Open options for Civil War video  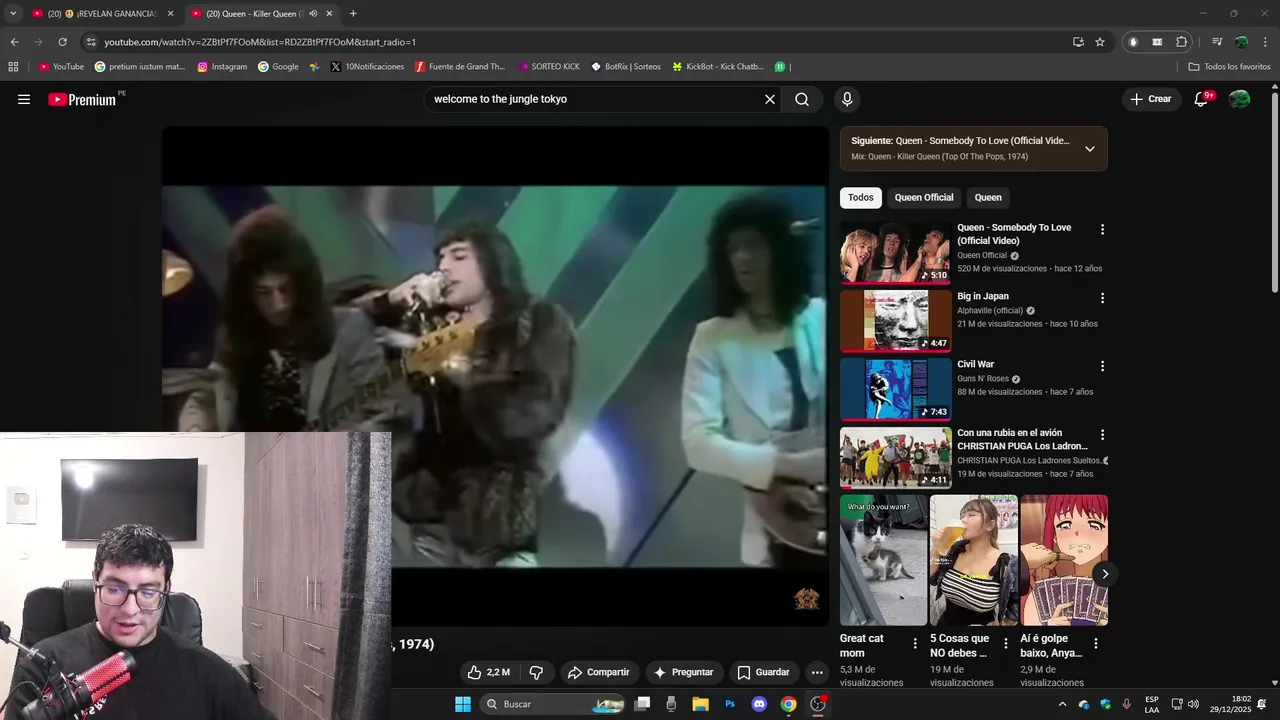click(x=1102, y=366)
